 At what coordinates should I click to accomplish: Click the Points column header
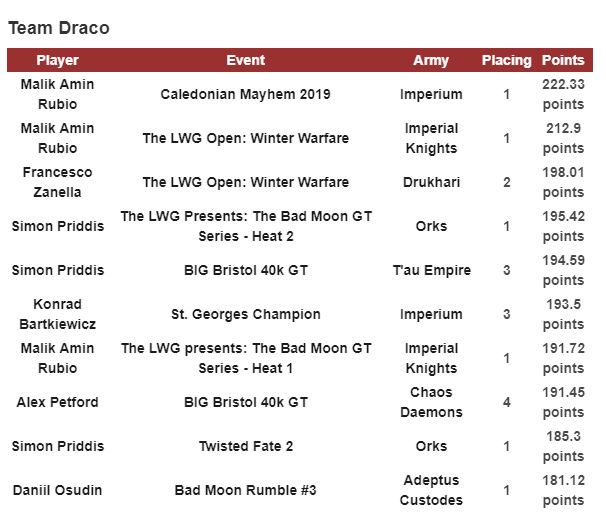coord(563,60)
